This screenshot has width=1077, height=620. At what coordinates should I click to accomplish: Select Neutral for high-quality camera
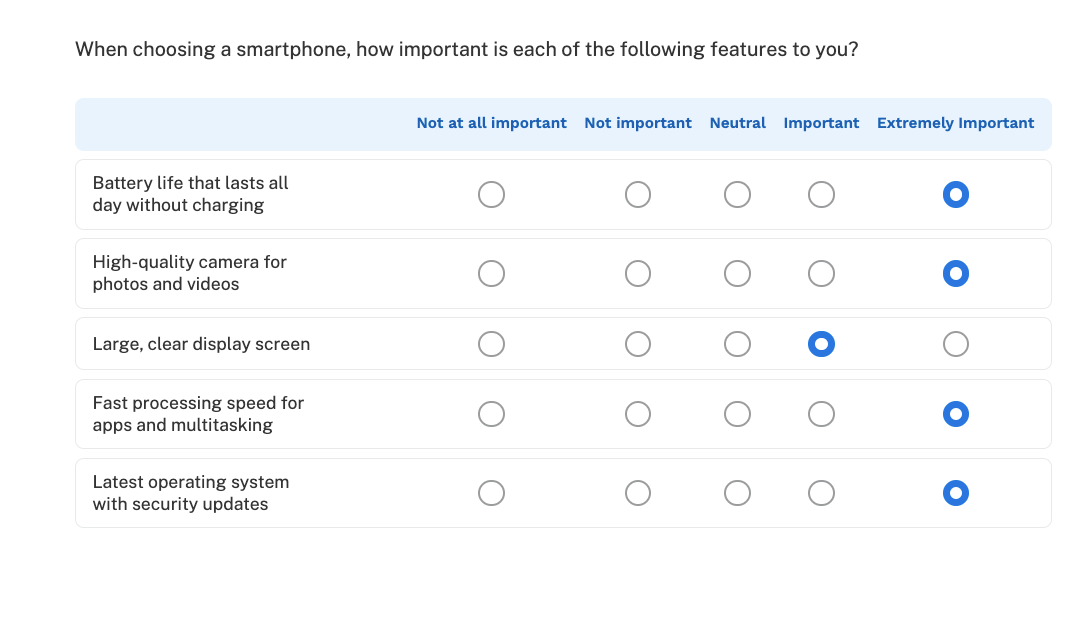[737, 273]
